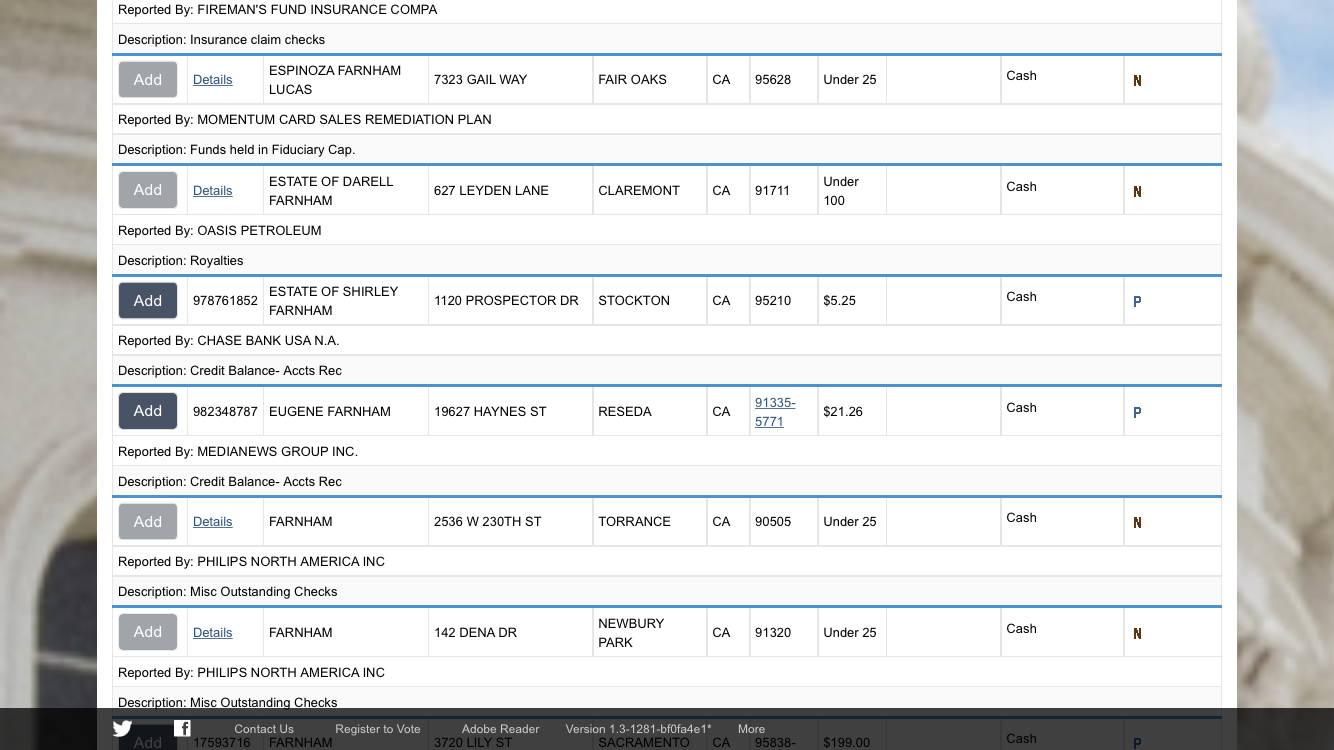Click the name ESTATE OF SHIRLEY FARNHAM
Screen dimensions: 1334x750
(334, 301)
